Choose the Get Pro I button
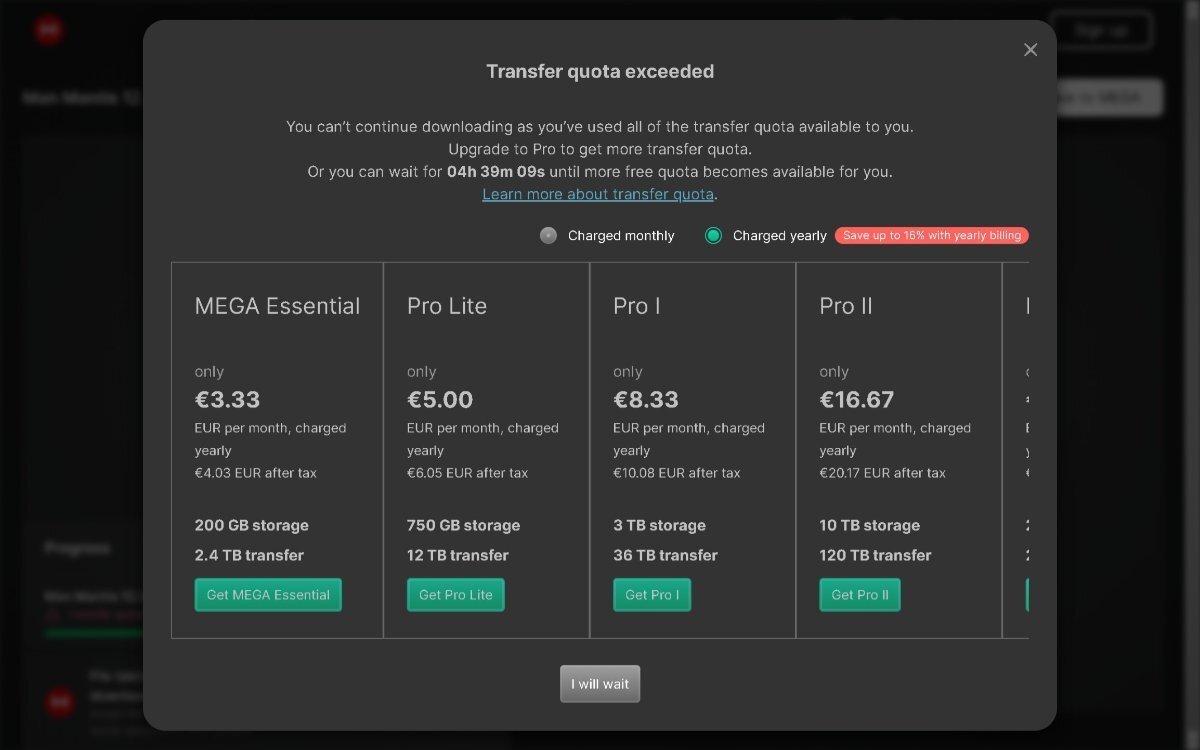This screenshot has height=750, width=1200. pos(652,595)
